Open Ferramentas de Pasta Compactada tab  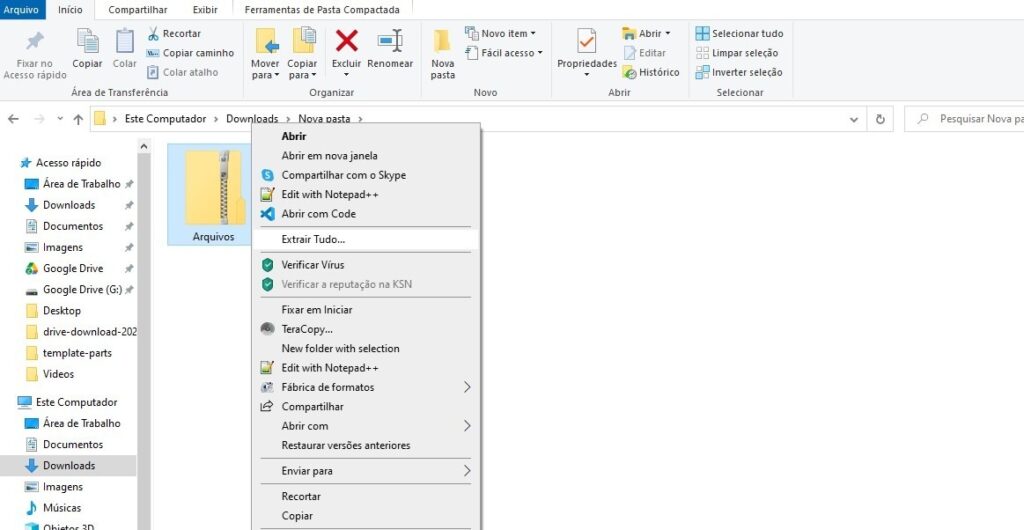tap(322, 10)
